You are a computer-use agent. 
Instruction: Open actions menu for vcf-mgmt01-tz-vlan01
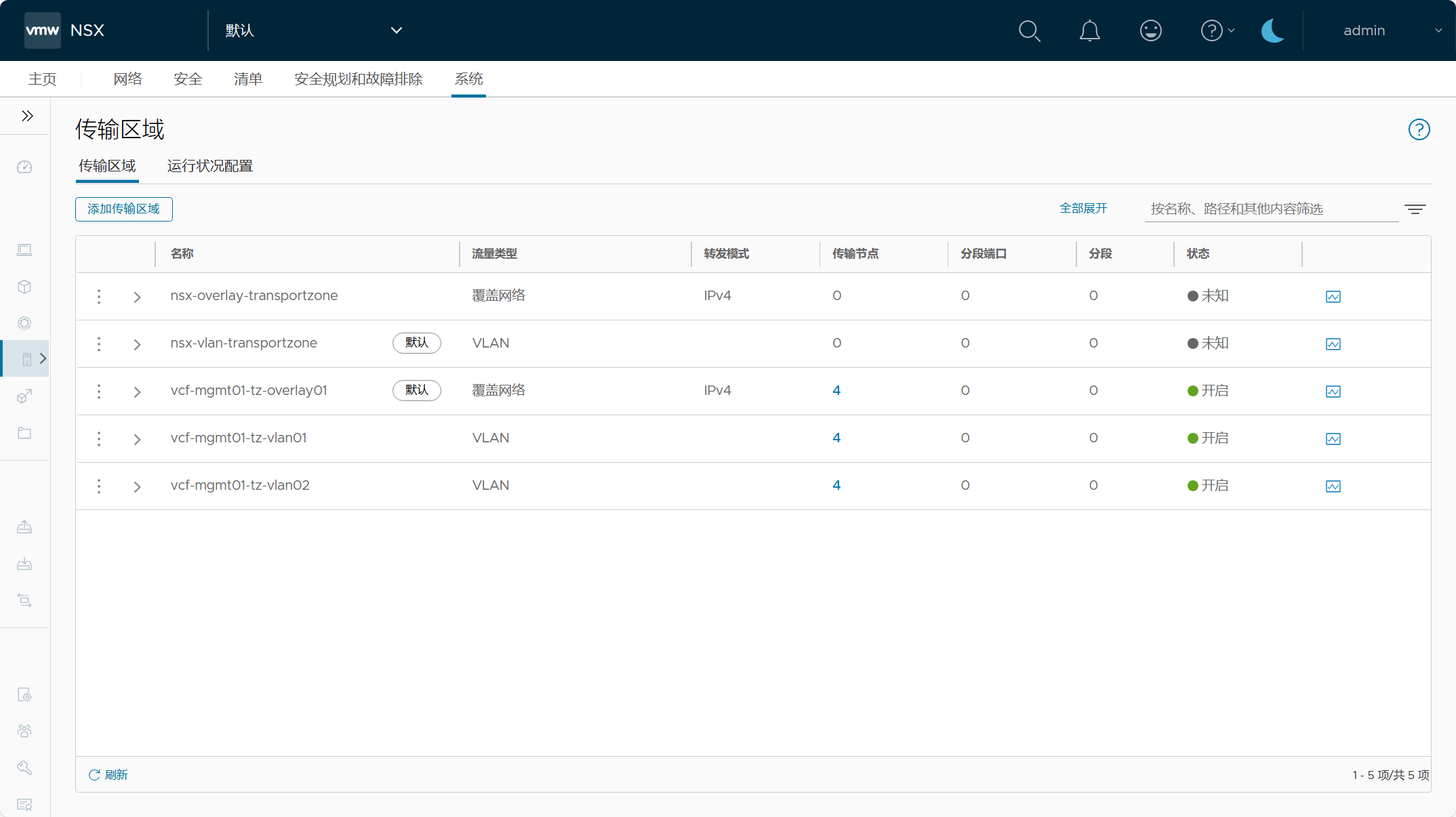click(x=99, y=438)
